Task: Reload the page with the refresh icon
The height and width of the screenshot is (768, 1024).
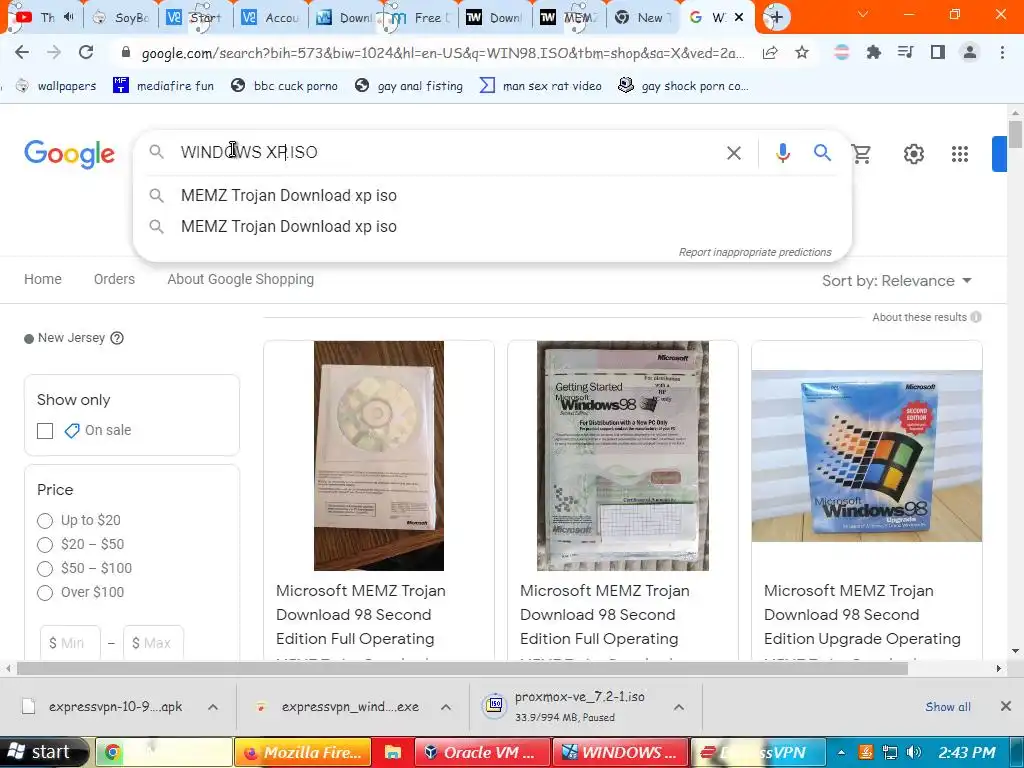Action: tap(86, 53)
